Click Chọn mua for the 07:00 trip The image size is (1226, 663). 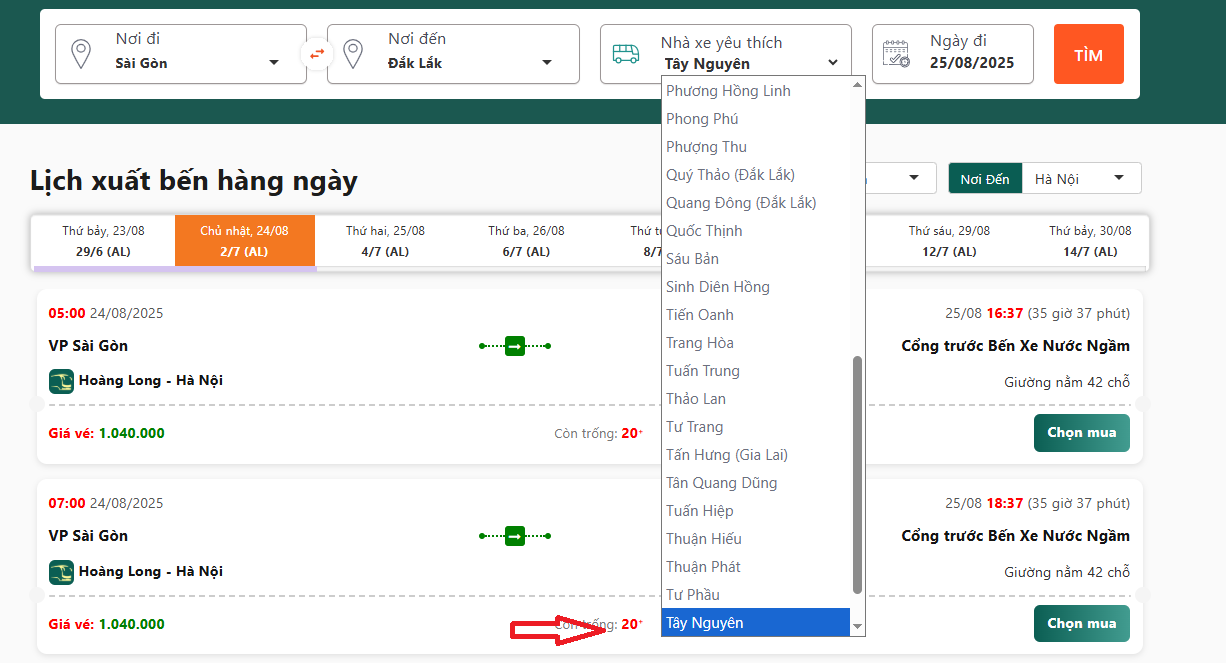[1082, 624]
